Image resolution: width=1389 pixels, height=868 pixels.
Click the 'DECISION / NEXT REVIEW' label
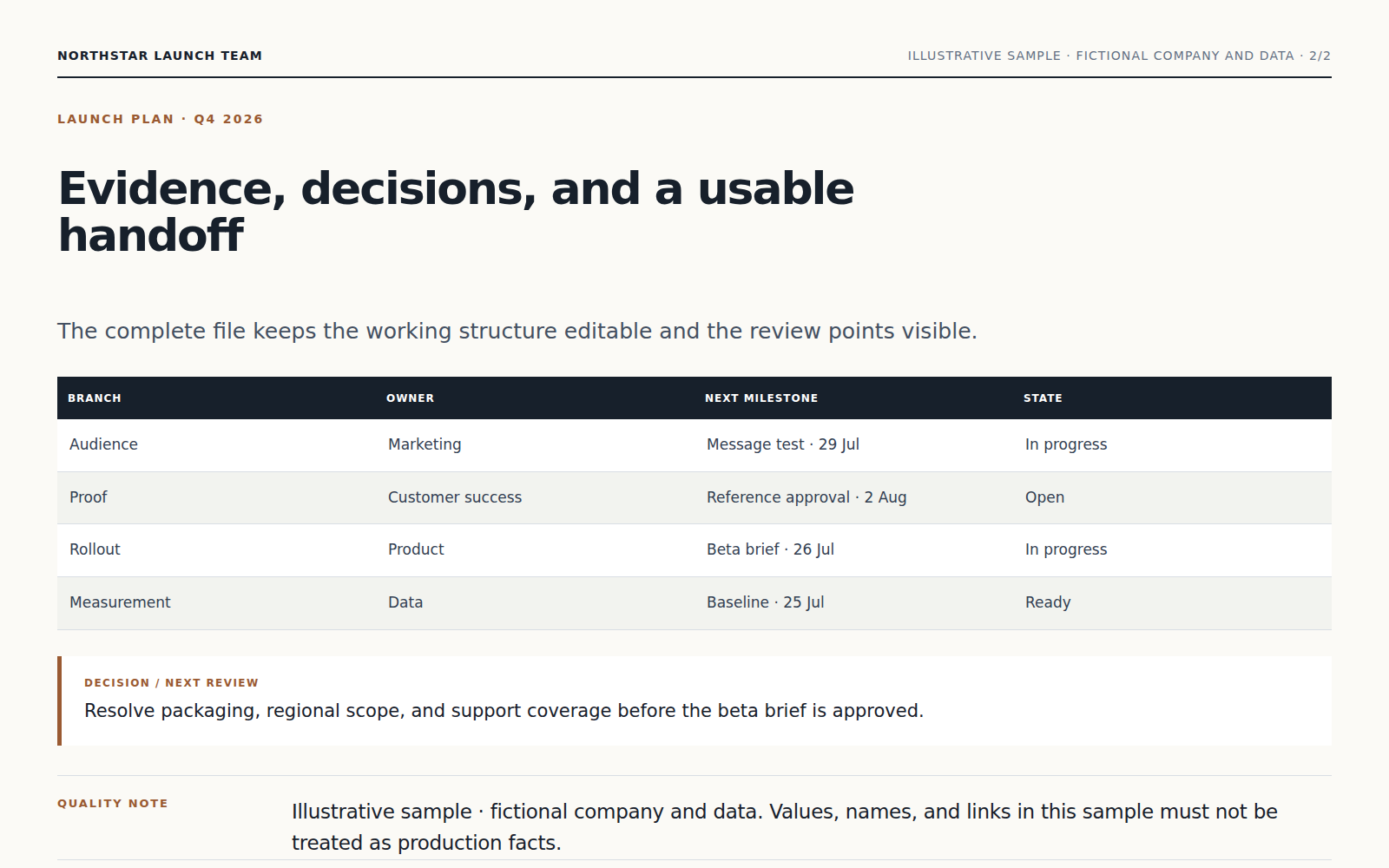[171, 683]
